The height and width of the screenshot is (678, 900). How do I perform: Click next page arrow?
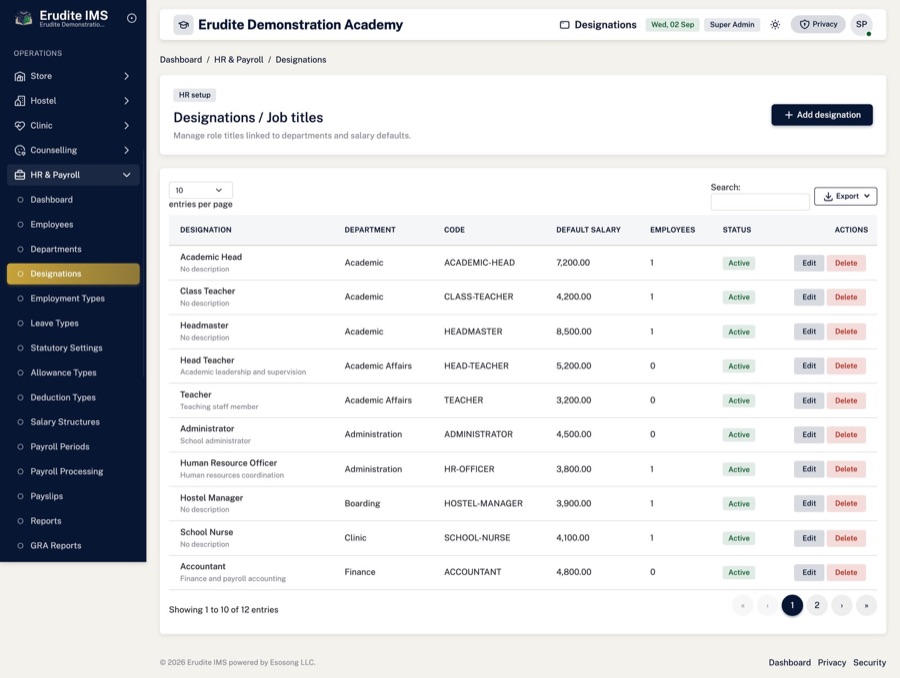[841, 605]
